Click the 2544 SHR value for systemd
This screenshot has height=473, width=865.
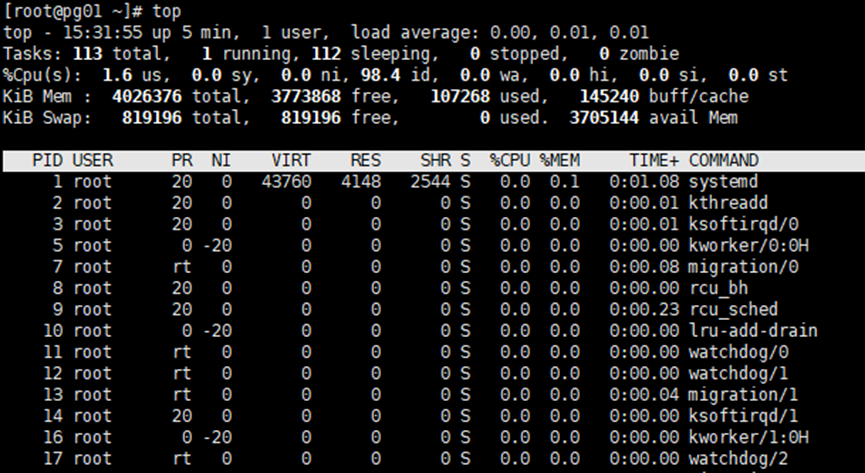point(431,182)
